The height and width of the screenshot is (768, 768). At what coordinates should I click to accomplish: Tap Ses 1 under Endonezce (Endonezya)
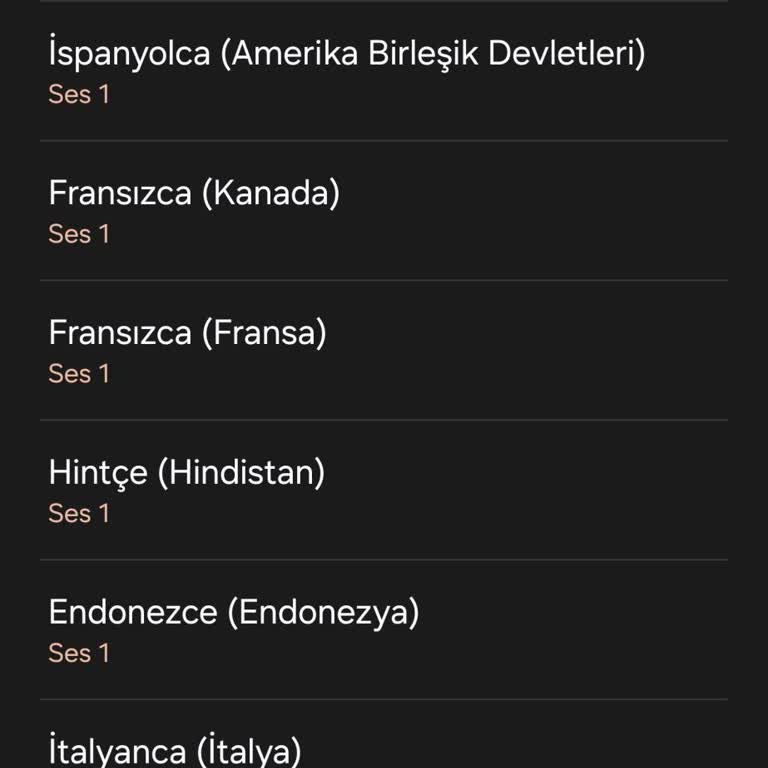79,652
